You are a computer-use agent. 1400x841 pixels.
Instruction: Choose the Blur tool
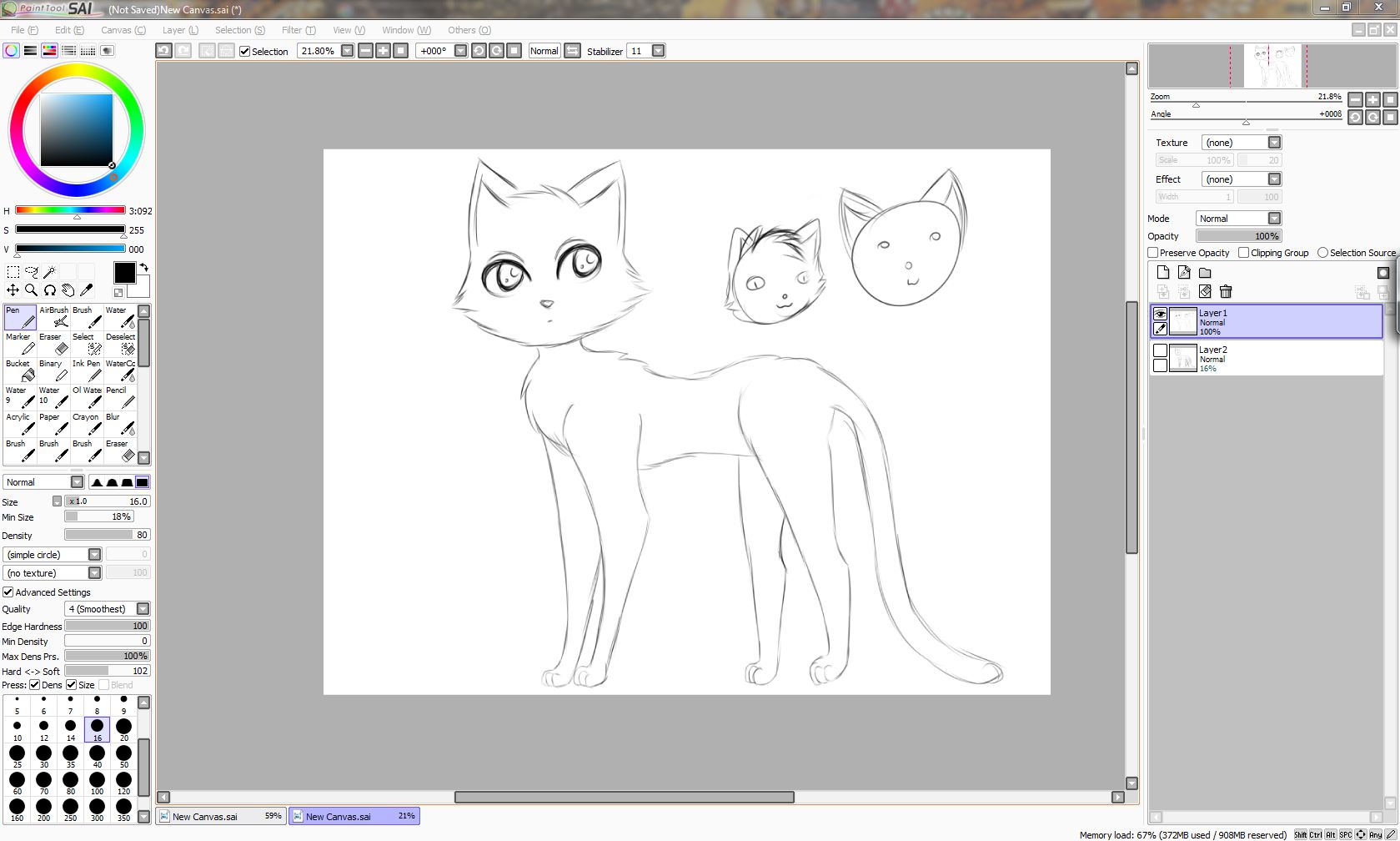(x=120, y=424)
